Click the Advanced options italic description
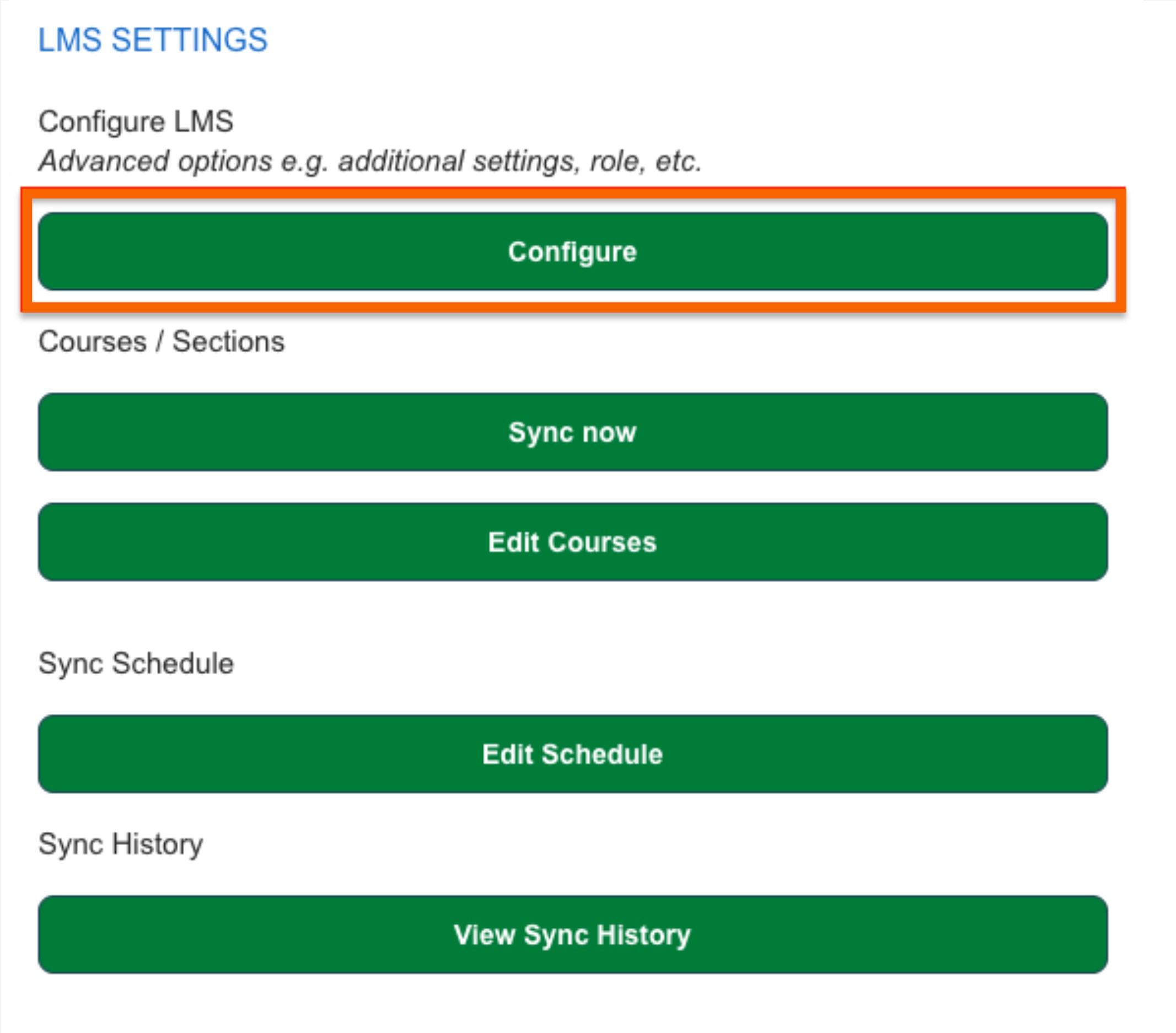 [x=370, y=161]
